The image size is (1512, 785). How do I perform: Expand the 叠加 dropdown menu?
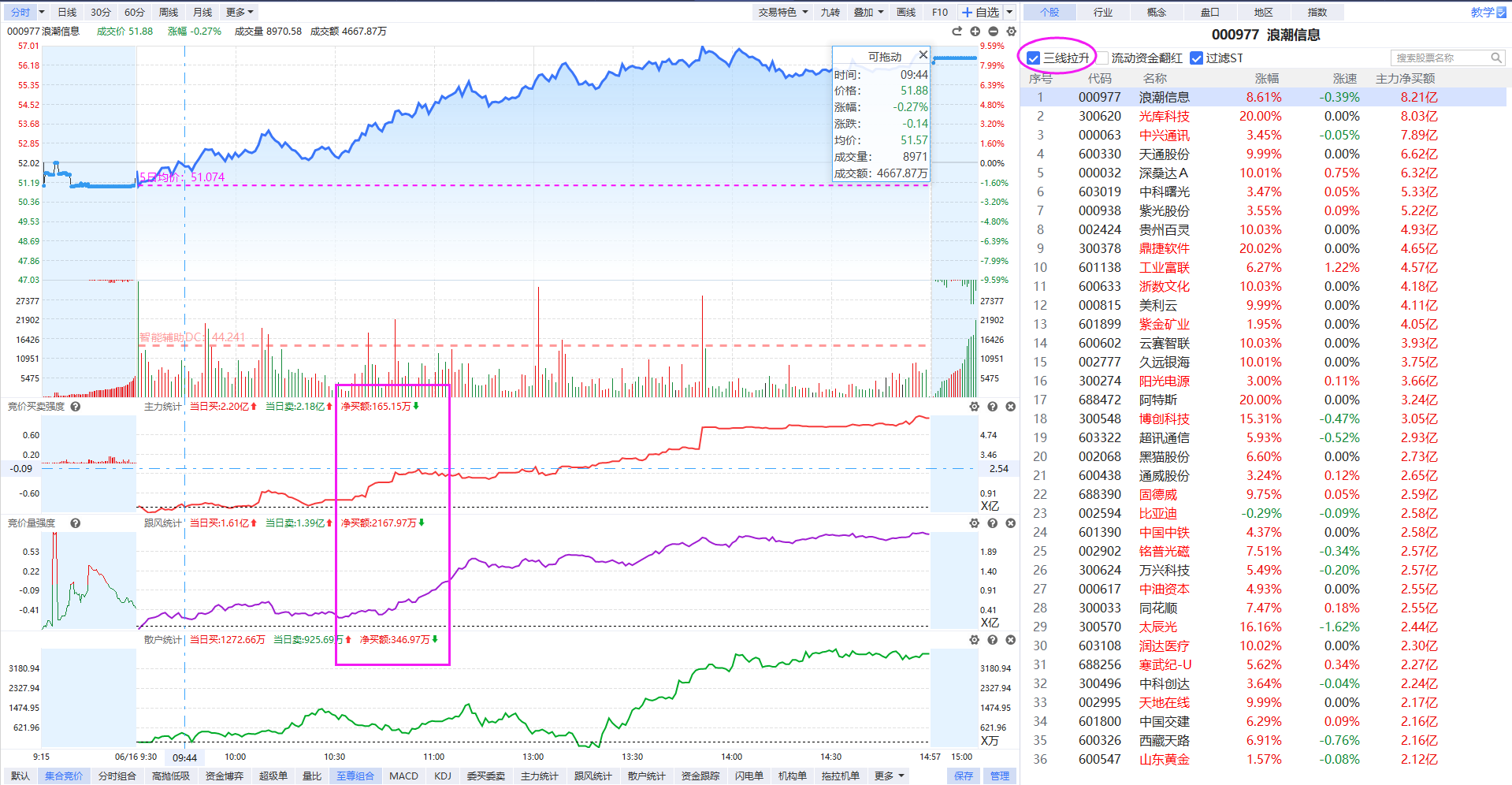pos(869,13)
